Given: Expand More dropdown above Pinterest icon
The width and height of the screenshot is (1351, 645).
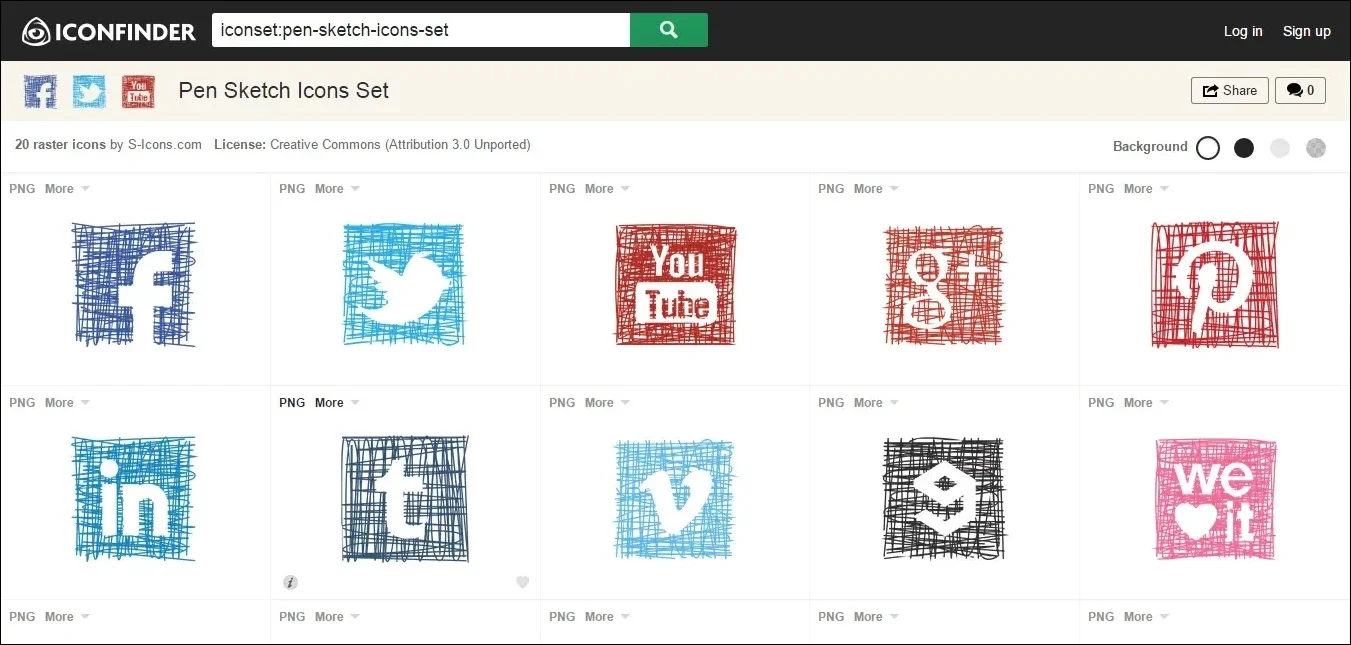Looking at the screenshot, I should pyautogui.click(x=1146, y=189).
